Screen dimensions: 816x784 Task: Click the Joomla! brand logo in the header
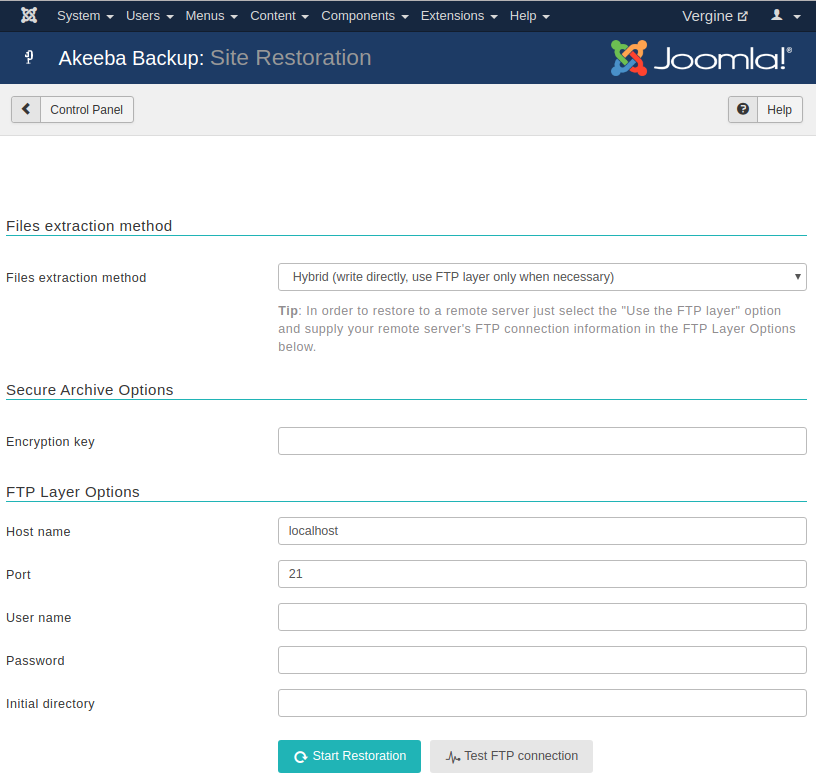702,58
